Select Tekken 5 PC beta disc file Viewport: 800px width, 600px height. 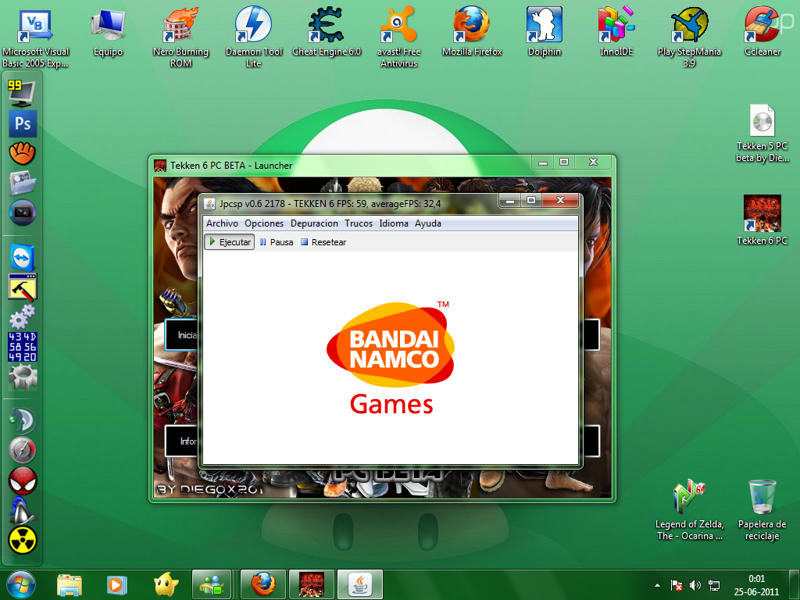[x=762, y=133]
